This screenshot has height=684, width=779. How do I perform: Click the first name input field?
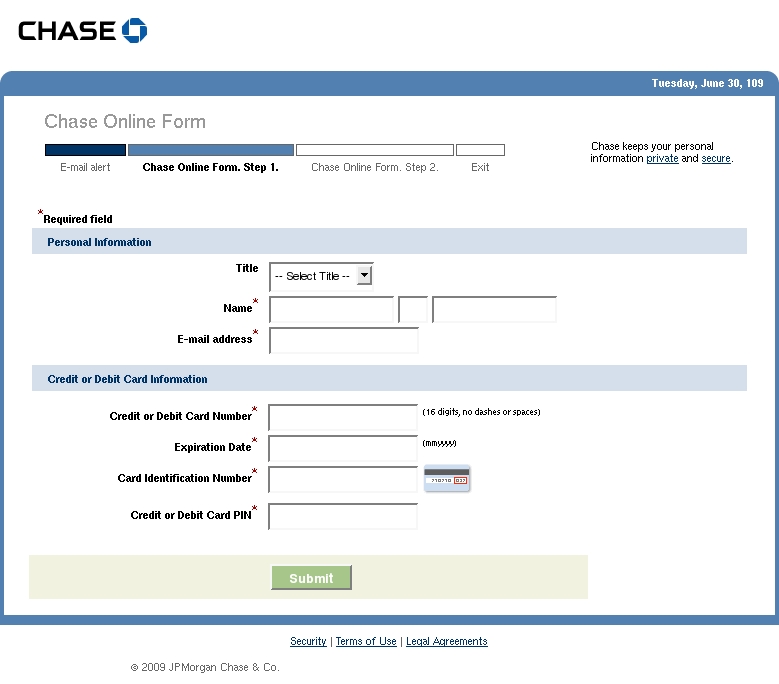point(331,309)
